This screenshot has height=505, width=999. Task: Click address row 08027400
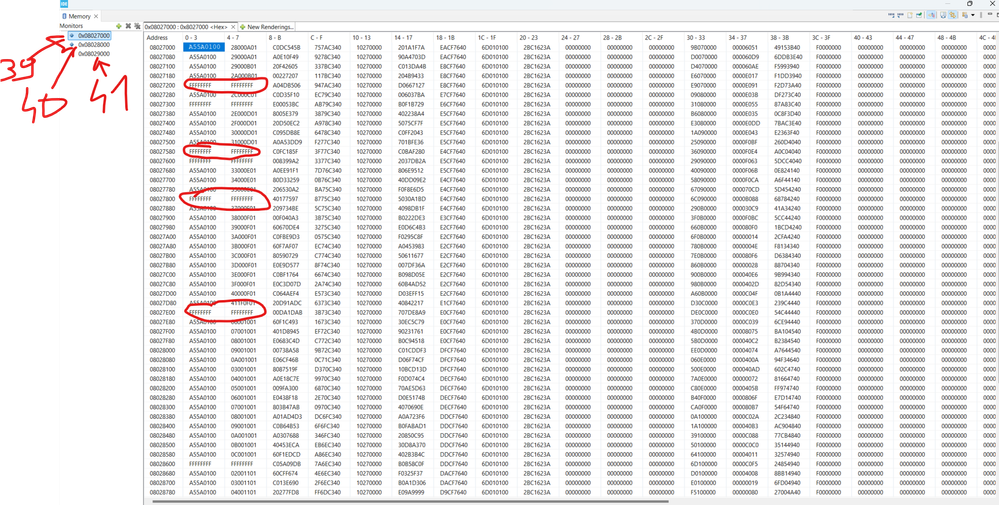(x=162, y=123)
